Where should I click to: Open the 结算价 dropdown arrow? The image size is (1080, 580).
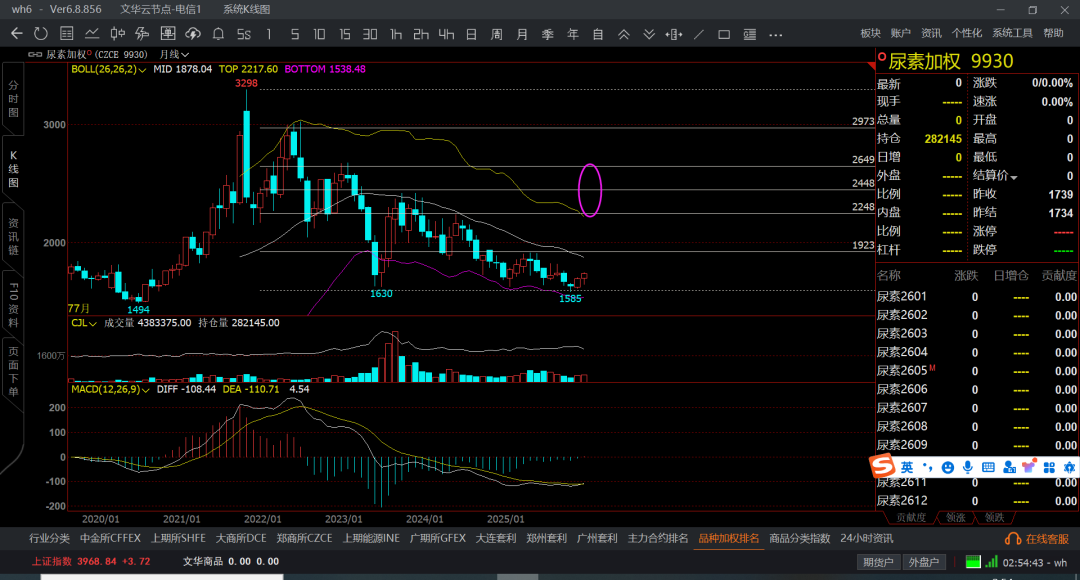click(x=1014, y=177)
